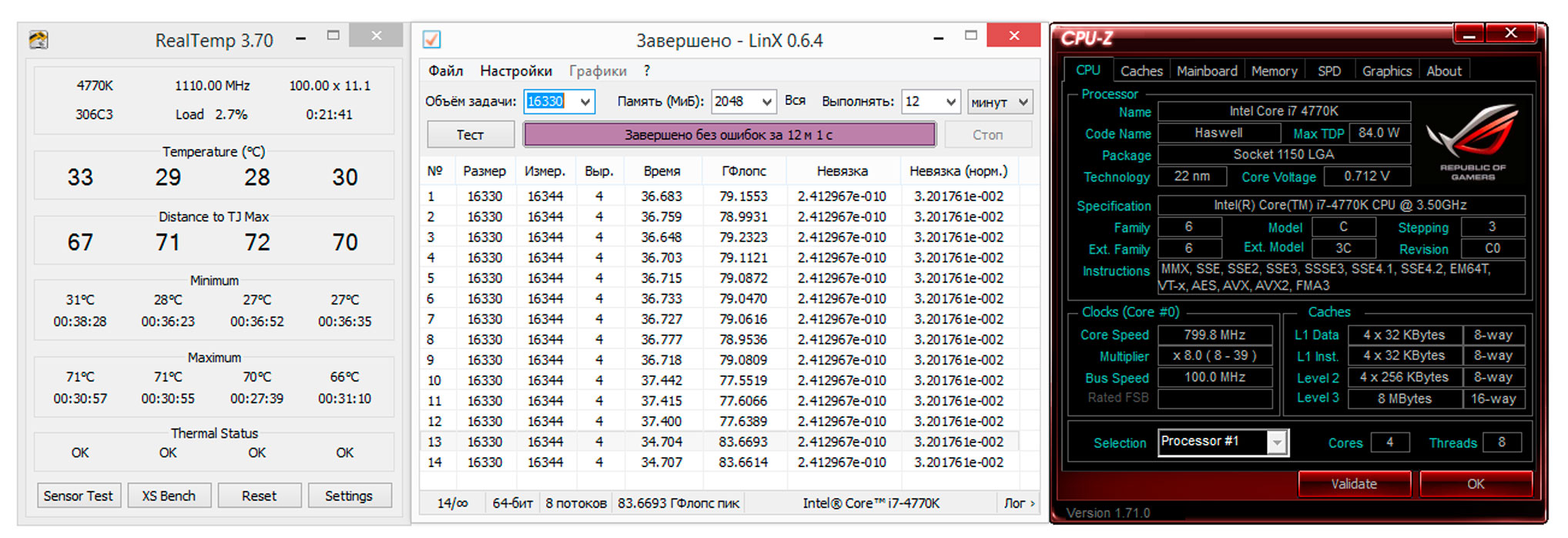Click the Выр. column header
The width and height of the screenshot is (1568, 538).
pos(598,171)
